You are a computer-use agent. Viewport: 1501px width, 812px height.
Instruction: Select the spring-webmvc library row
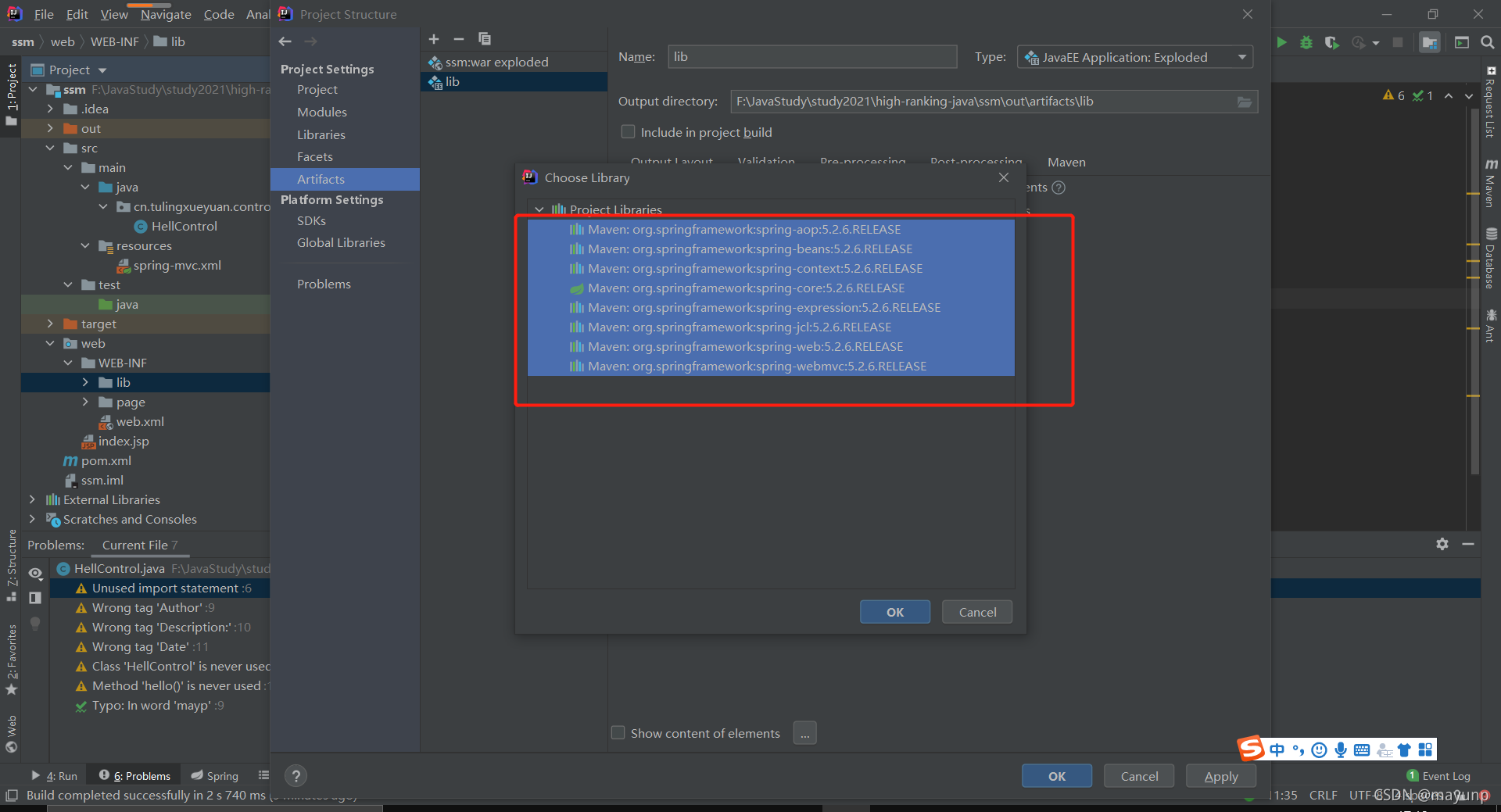tap(771, 366)
